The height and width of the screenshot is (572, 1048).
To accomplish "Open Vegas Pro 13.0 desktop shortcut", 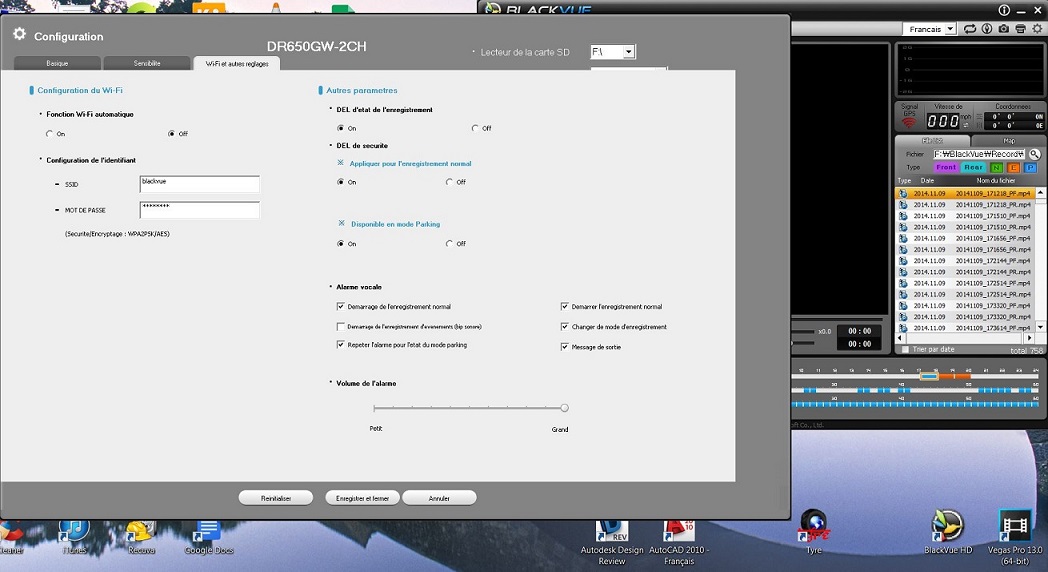I will 1015,537.
